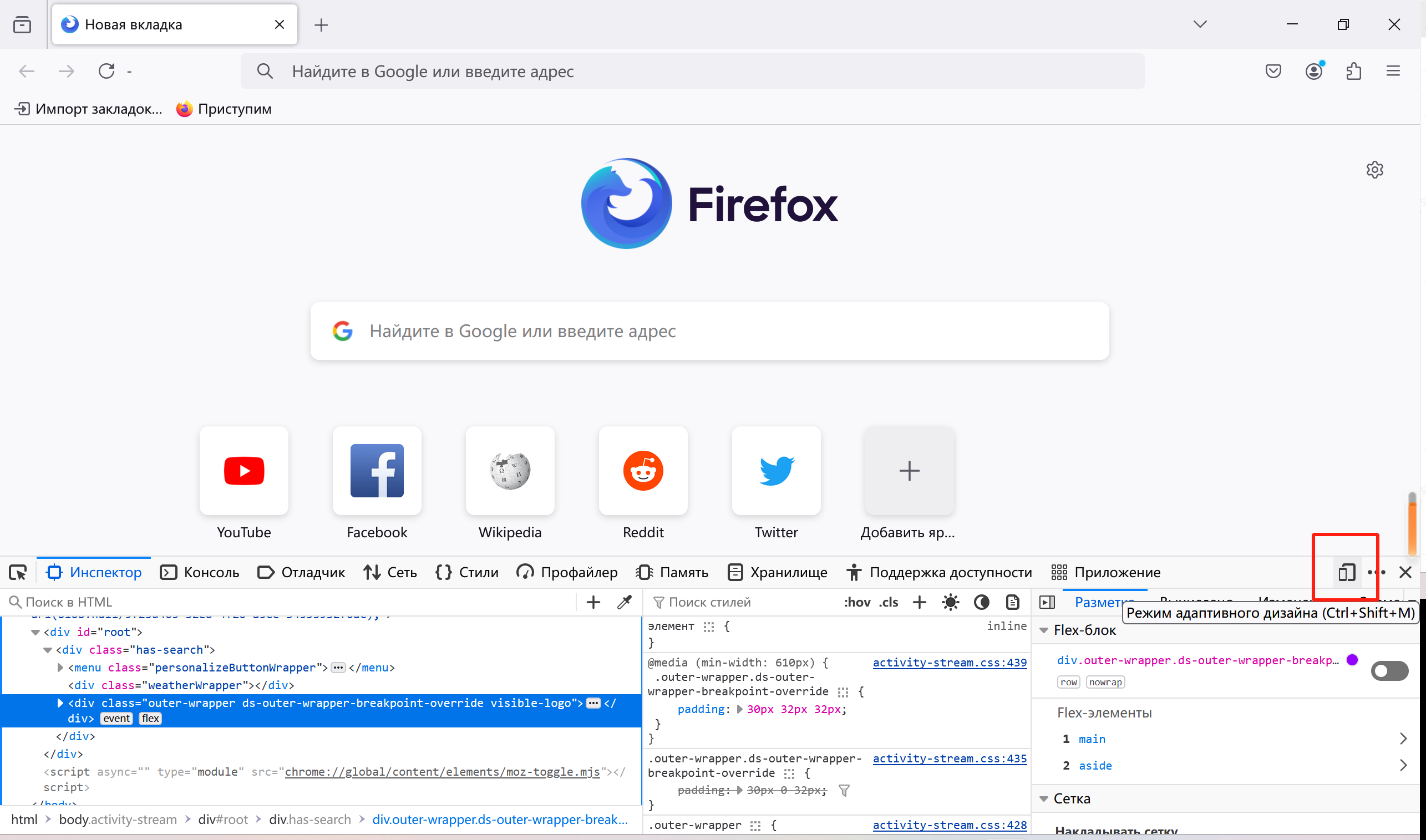Open the Facebook shortcut tile
This screenshot has width=1426, height=840.
(377, 470)
